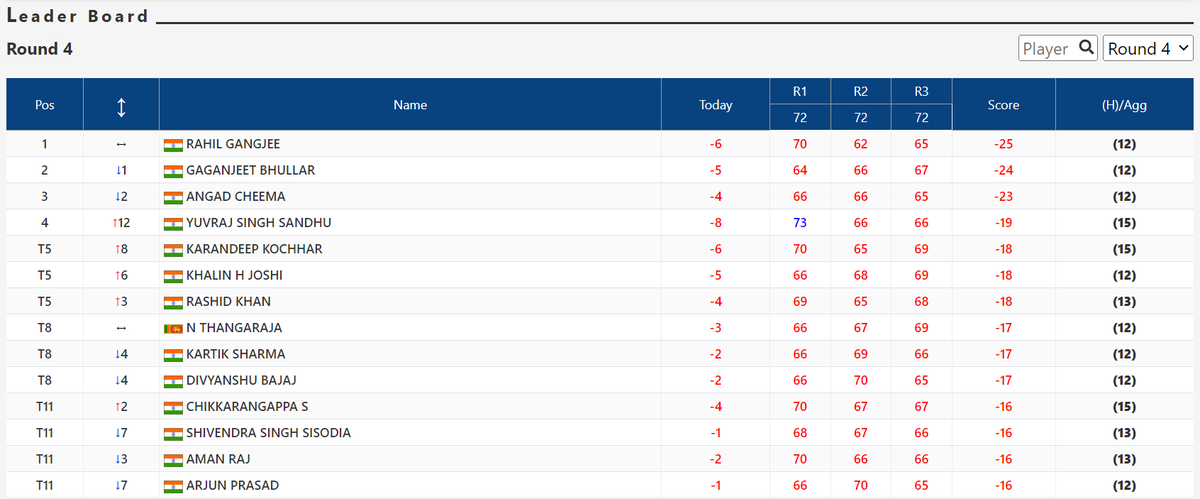Open player YUVRAJ SINGH SANDHU
The height and width of the screenshot is (499, 1200).
pos(259,223)
